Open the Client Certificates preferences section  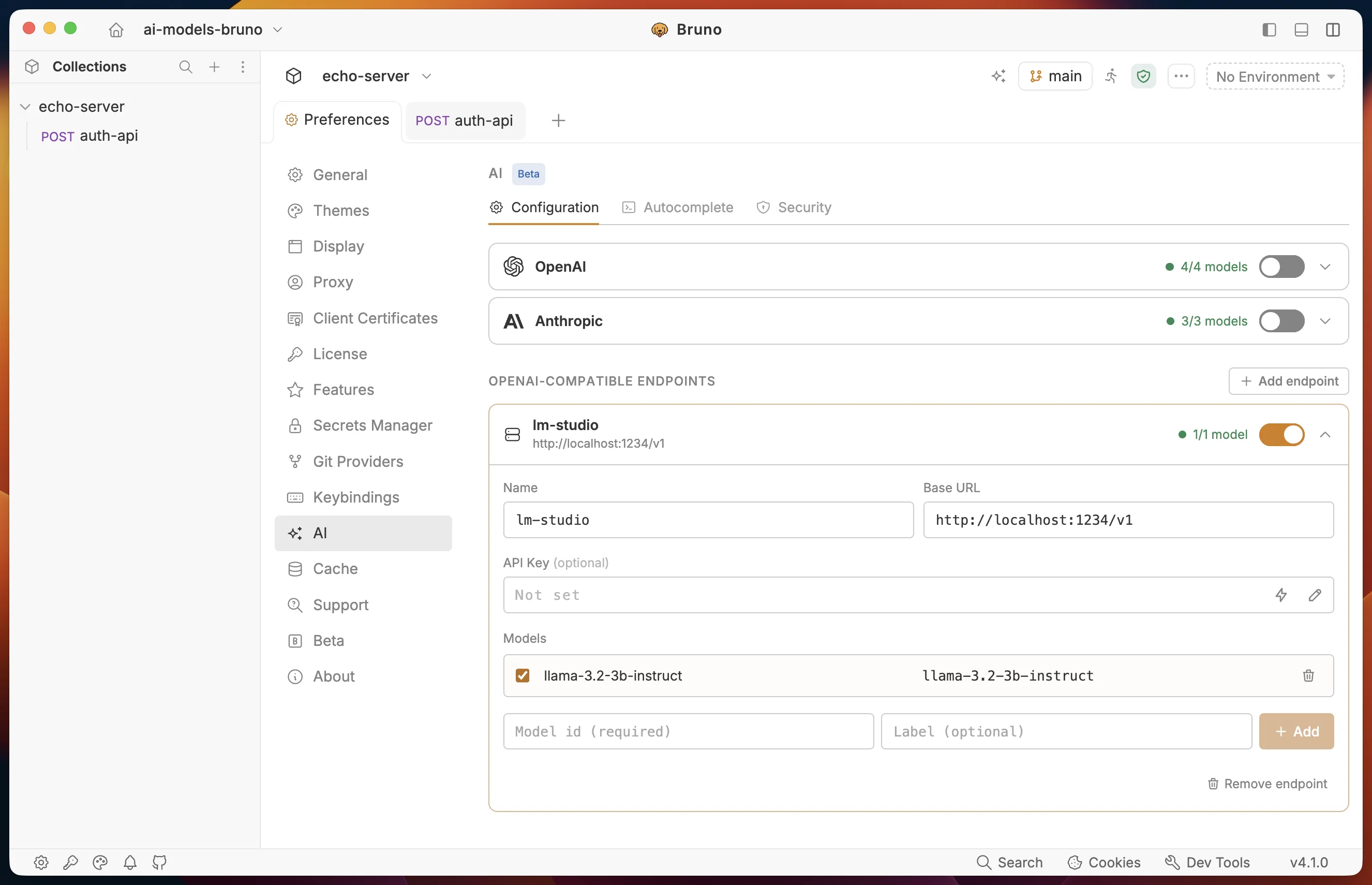(x=363, y=318)
